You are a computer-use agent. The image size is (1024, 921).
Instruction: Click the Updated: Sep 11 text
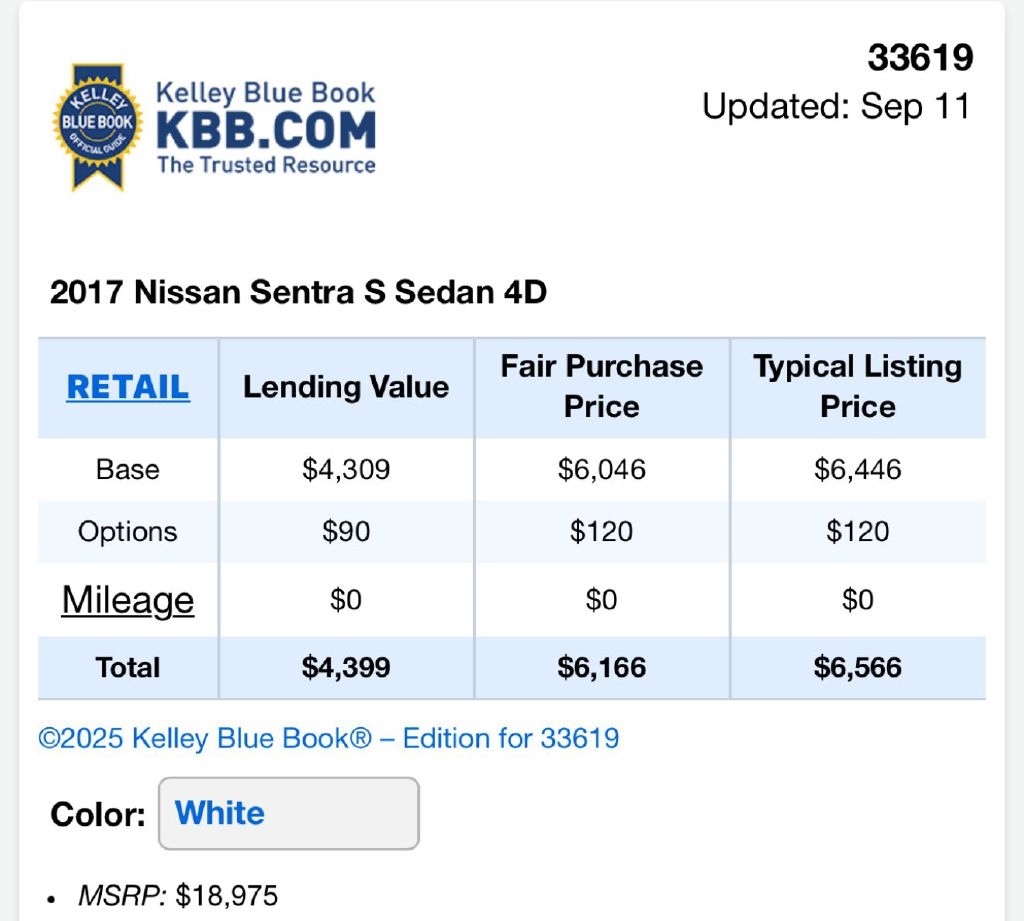click(836, 106)
